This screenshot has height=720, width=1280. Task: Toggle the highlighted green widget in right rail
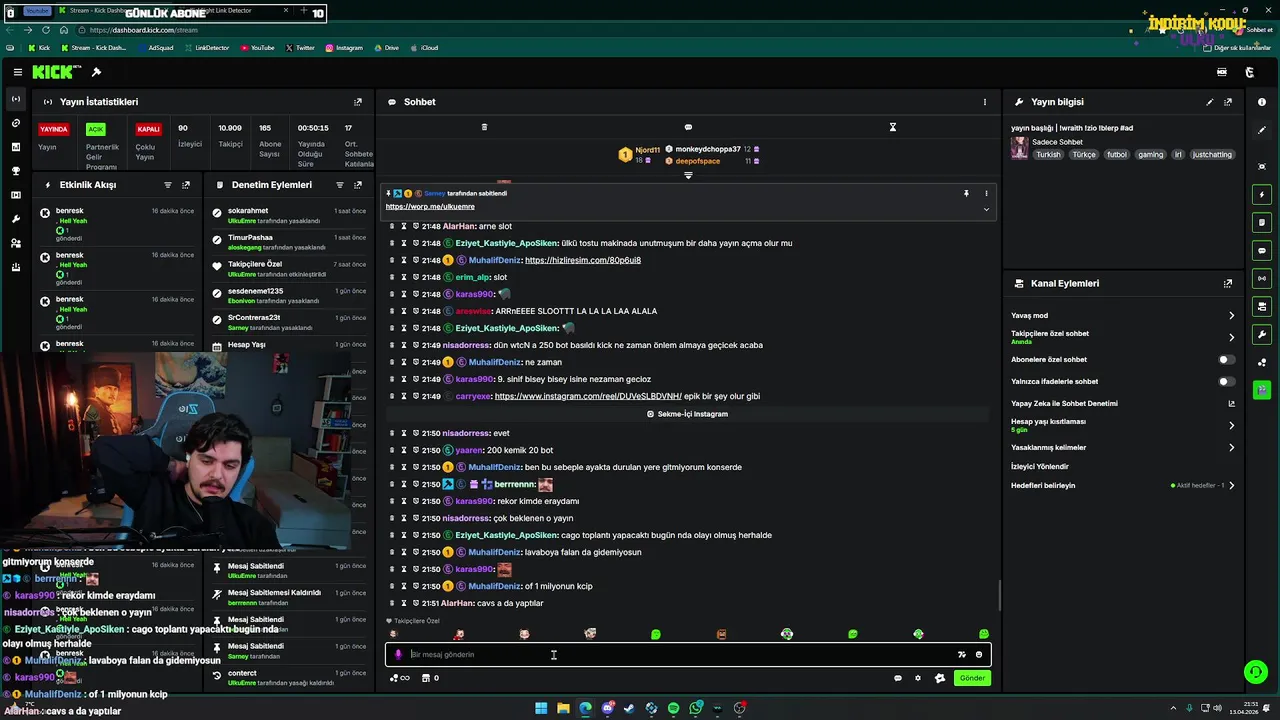pyautogui.click(x=1262, y=390)
